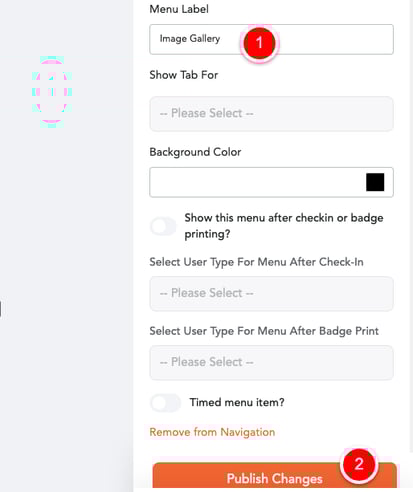Image resolution: width=413 pixels, height=492 pixels.
Task: Click the 'Menu Label' field heading
Action: coord(179,9)
